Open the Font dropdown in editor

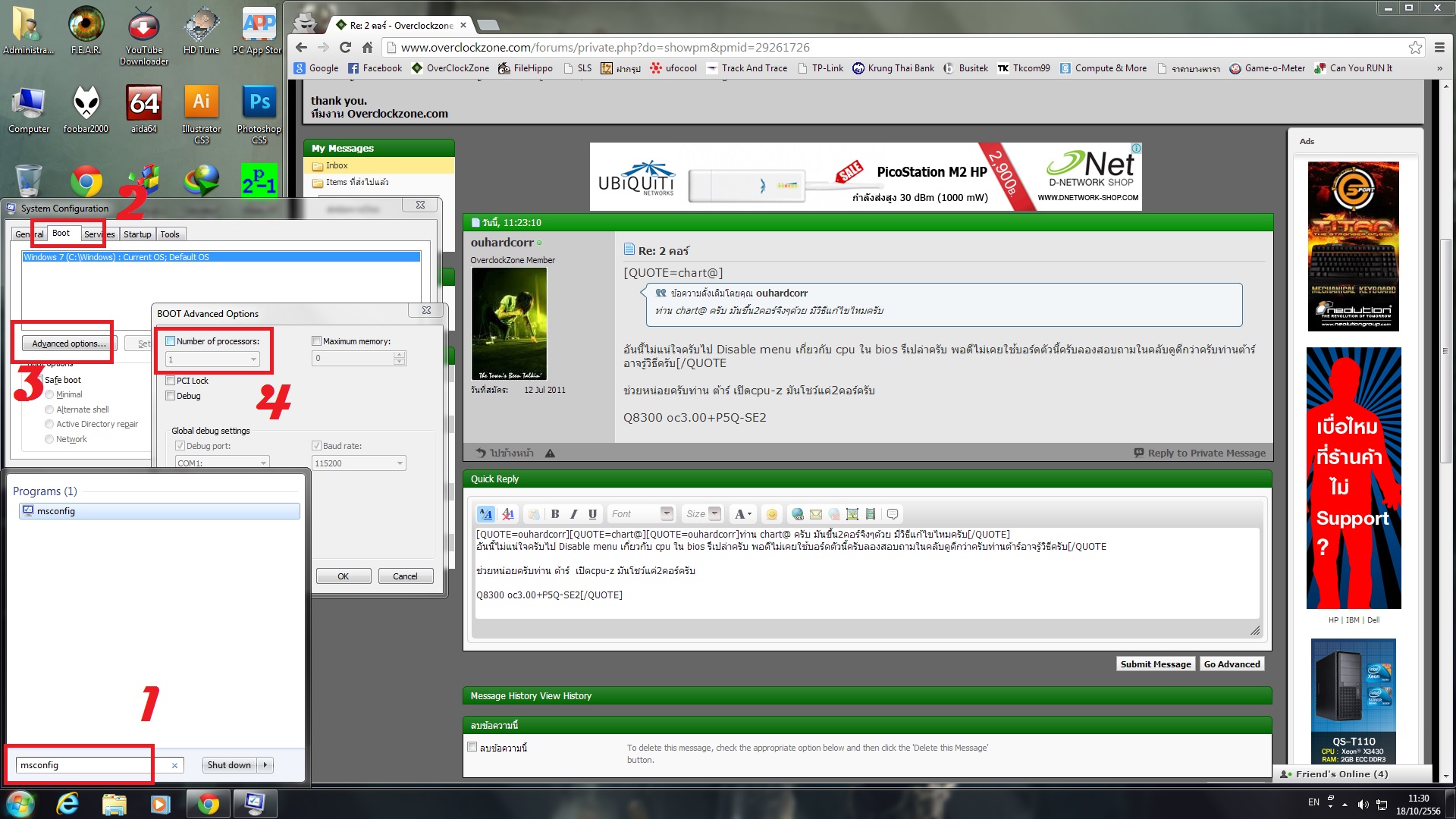click(x=667, y=514)
